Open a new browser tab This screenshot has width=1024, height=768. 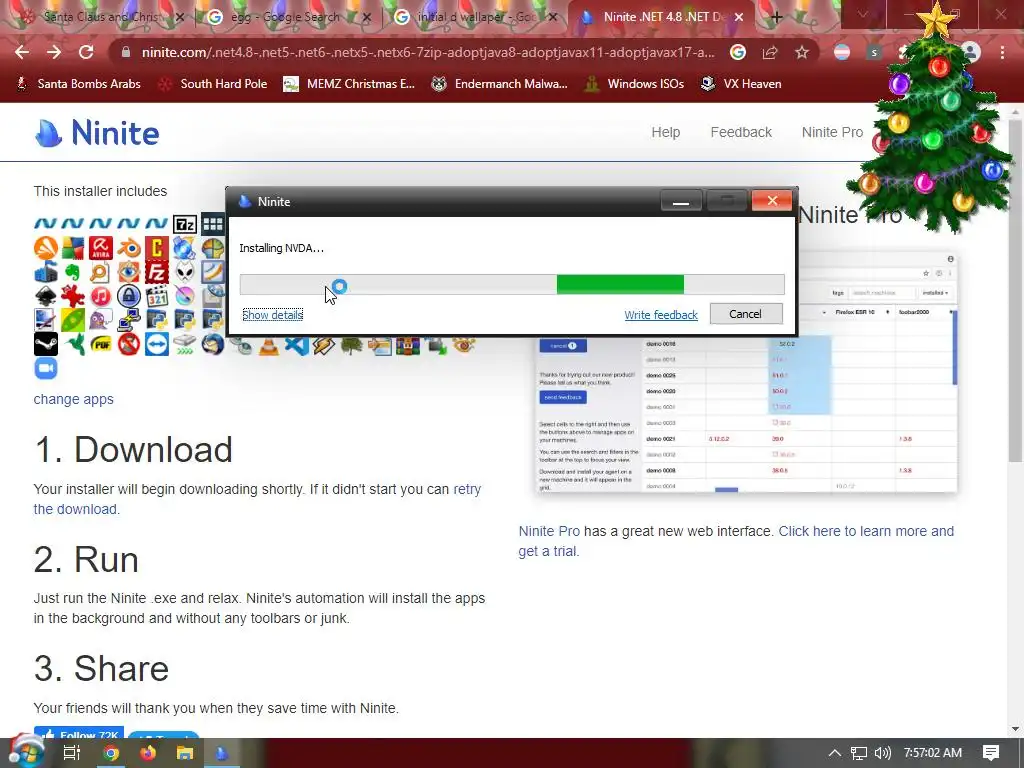[776, 18]
